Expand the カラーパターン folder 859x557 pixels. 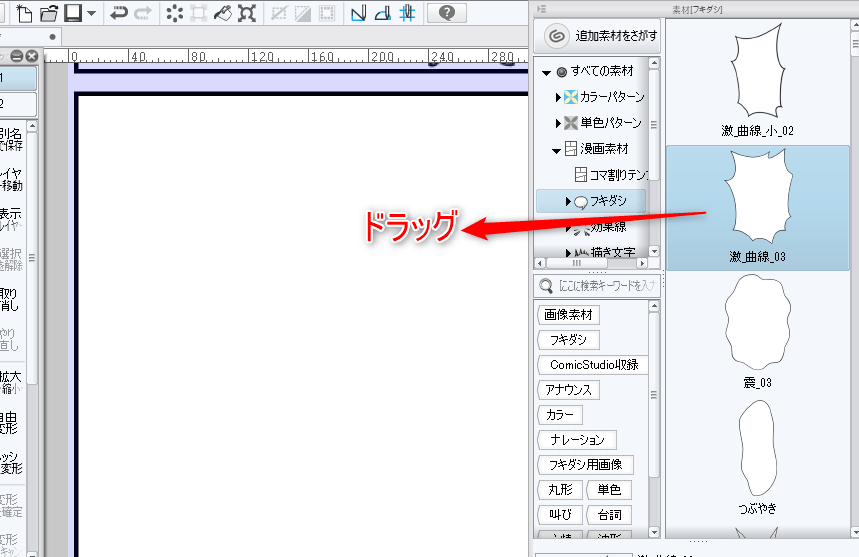point(558,97)
